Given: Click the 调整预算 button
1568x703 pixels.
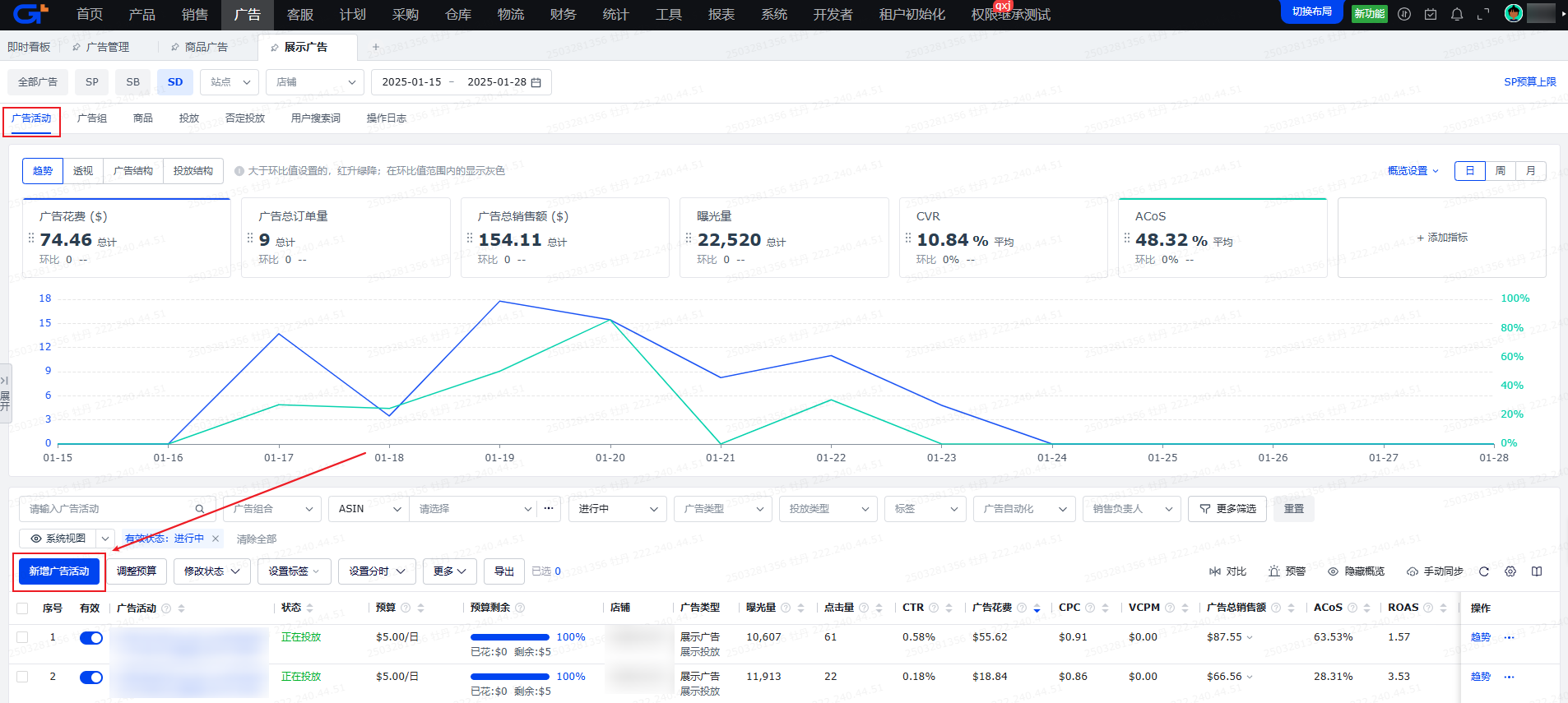Looking at the screenshot, I should 137,571.
